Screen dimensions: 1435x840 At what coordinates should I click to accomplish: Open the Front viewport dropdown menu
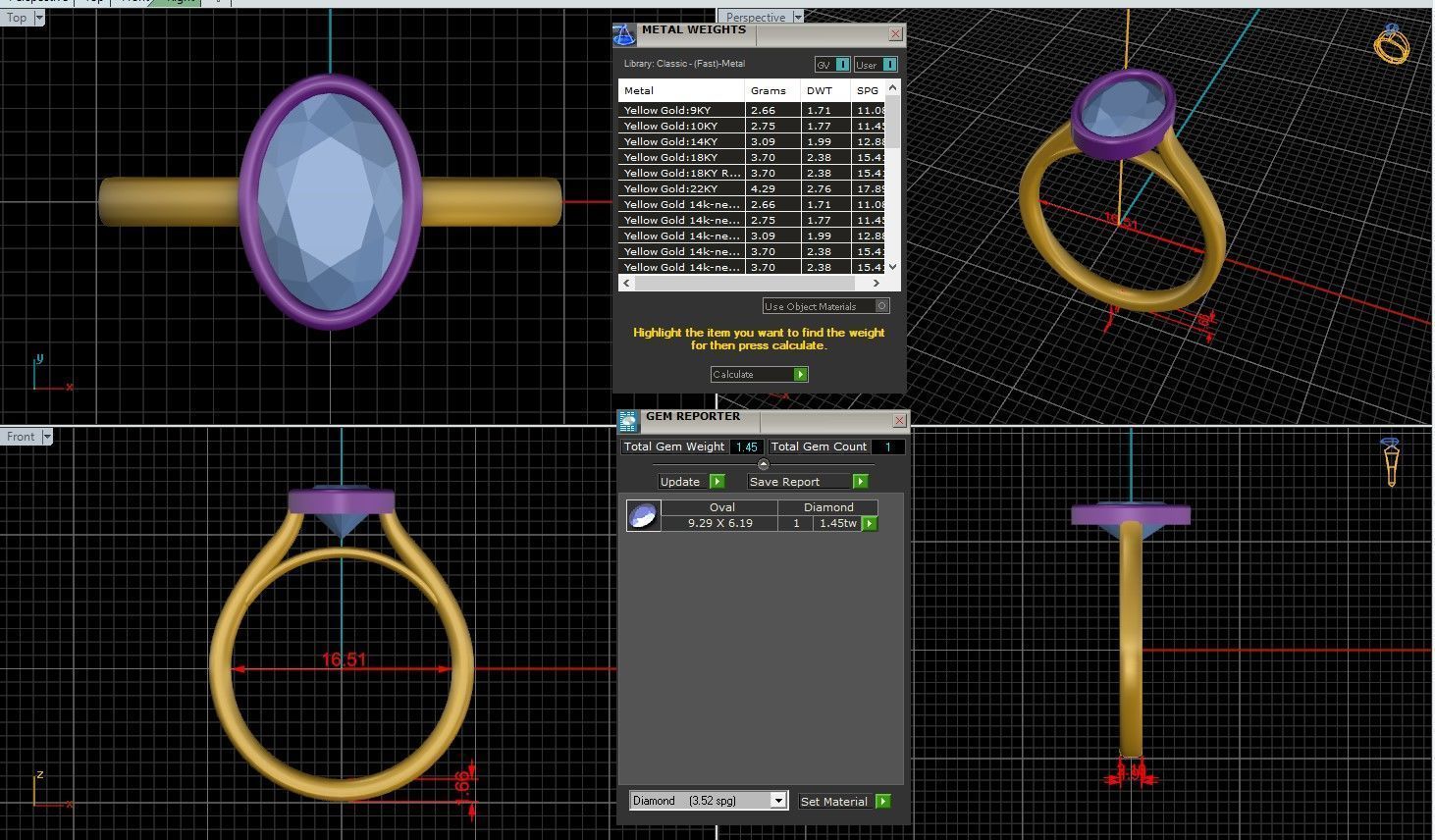coord(46,437)
